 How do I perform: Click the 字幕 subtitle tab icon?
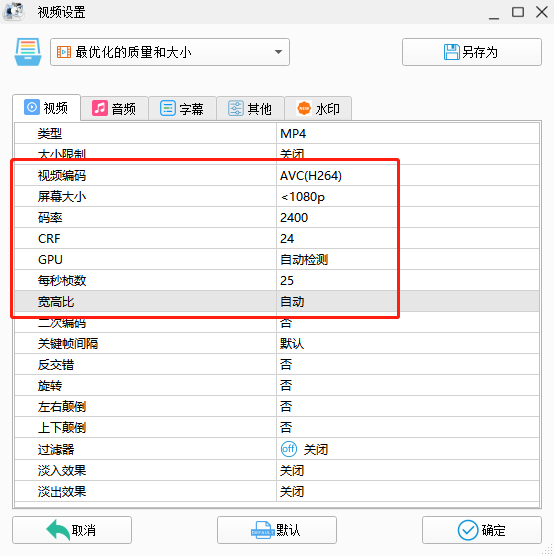(x=168, y=108)
